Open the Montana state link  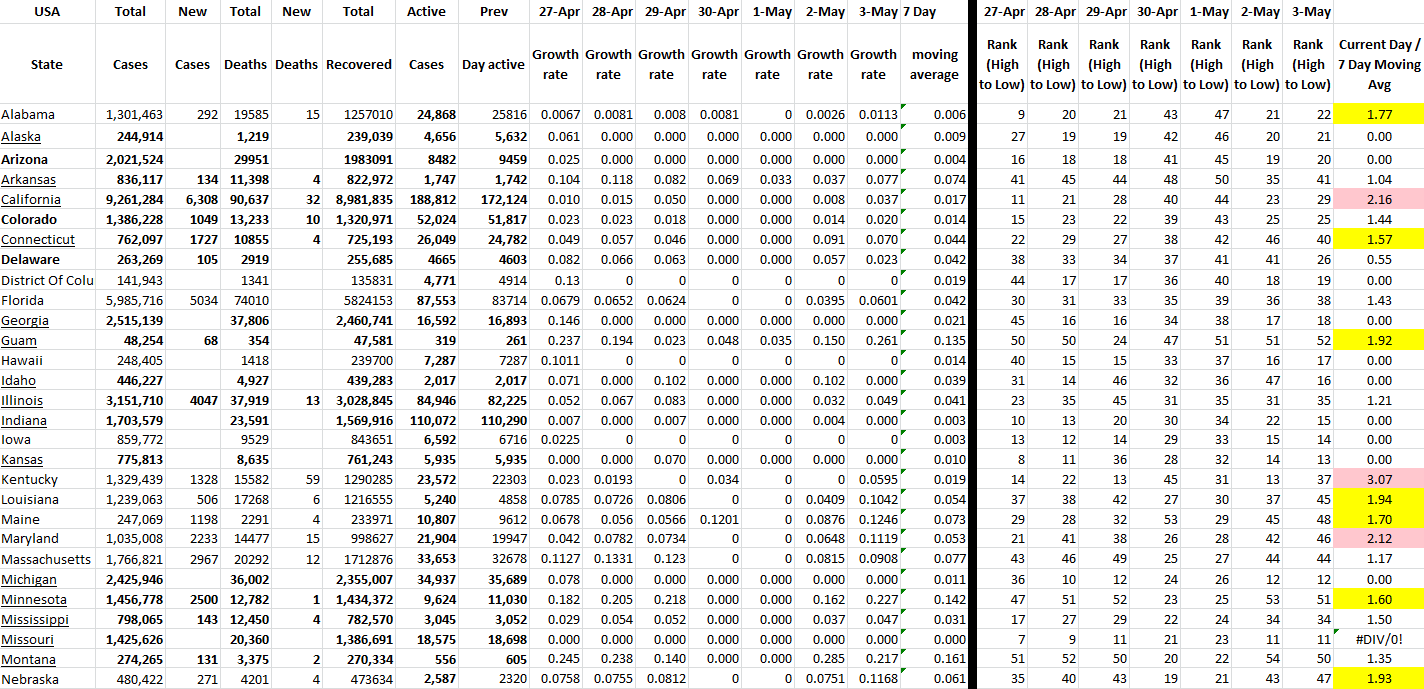[28, 660]
